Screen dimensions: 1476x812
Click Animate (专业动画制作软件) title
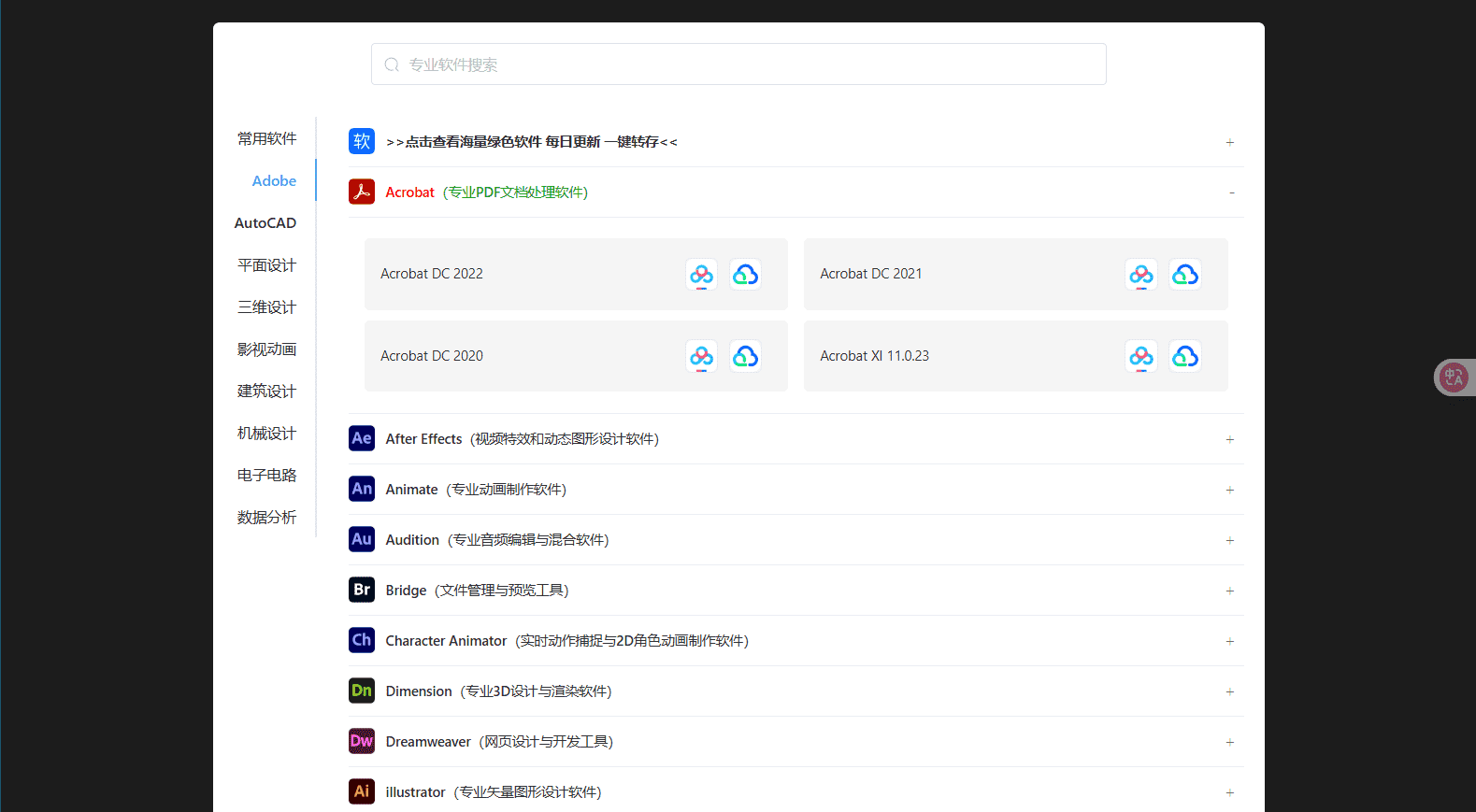pos(476,490)
